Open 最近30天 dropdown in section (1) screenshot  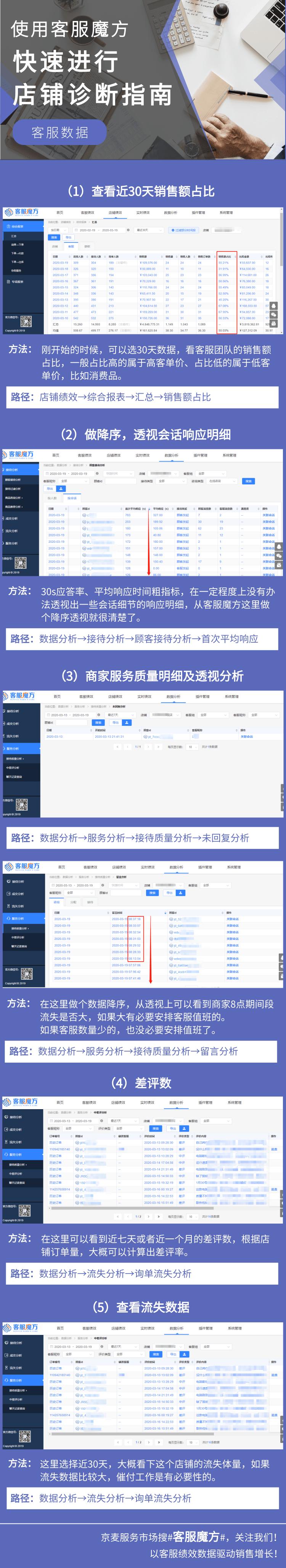pos(150,230)
